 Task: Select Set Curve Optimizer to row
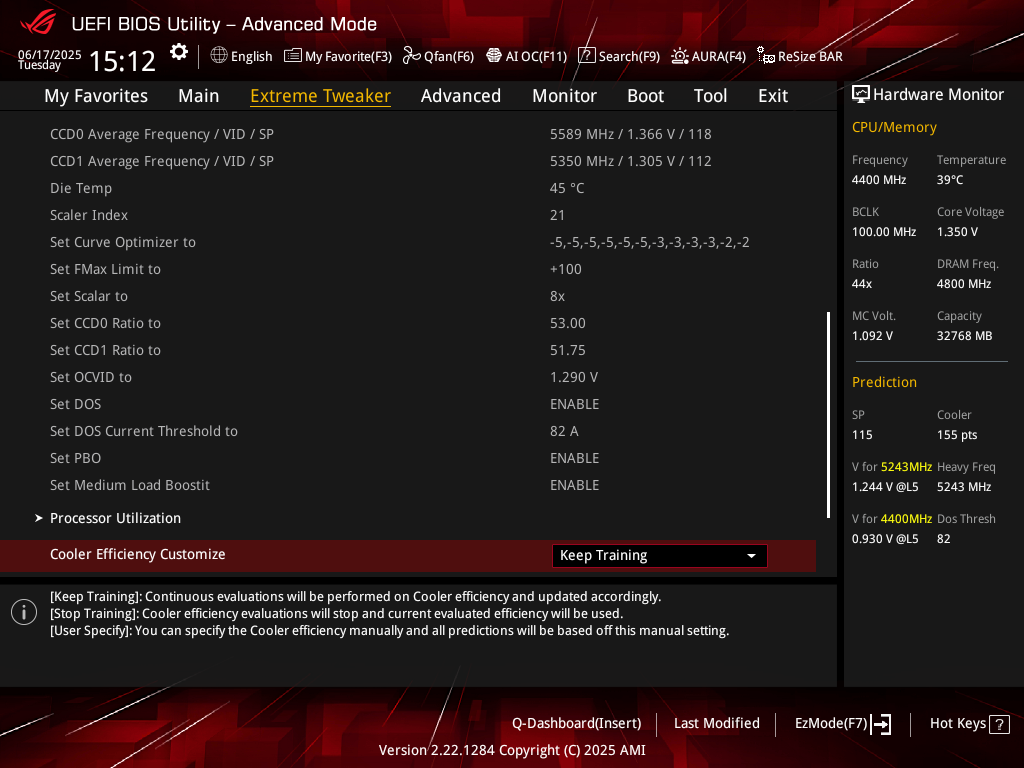408,242
